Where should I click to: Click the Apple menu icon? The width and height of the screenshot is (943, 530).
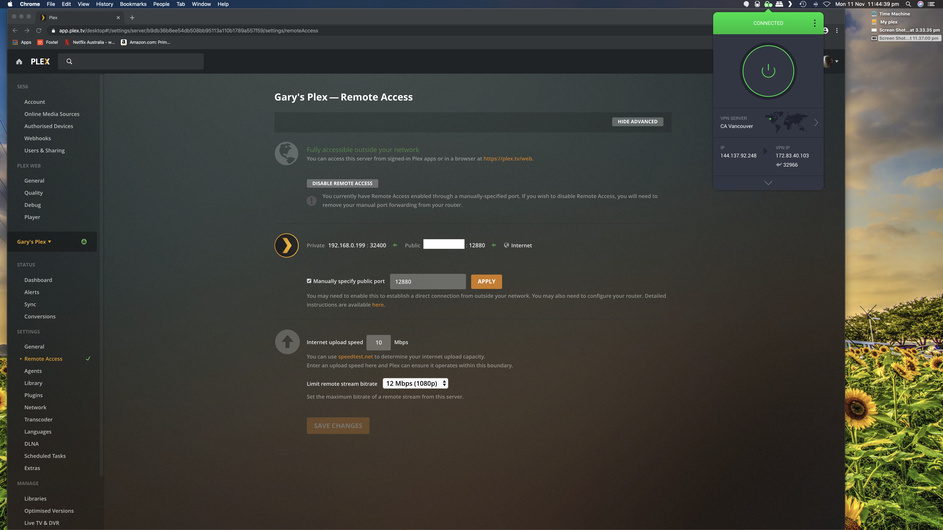pyautogui.click(x=10, y=4)
